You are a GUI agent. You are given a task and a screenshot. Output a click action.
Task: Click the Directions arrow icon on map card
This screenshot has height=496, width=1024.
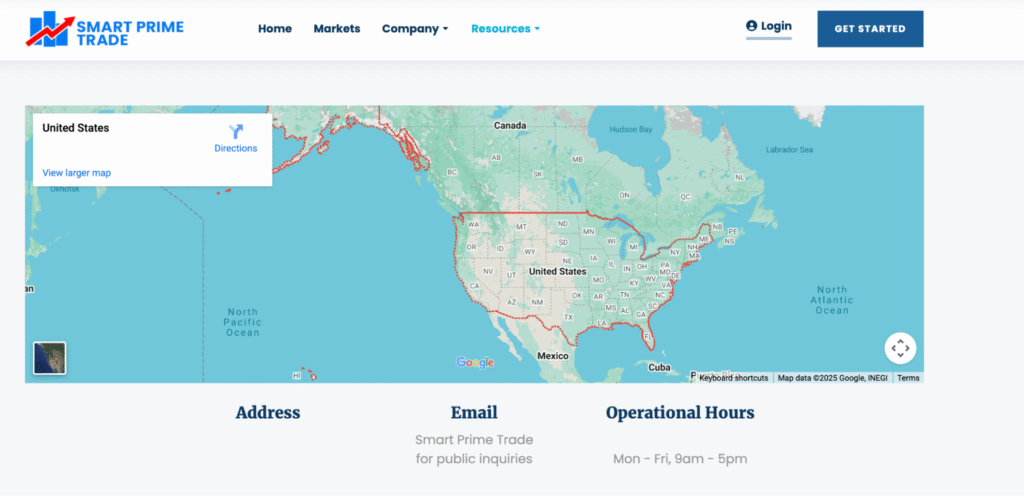coord(236,131)
